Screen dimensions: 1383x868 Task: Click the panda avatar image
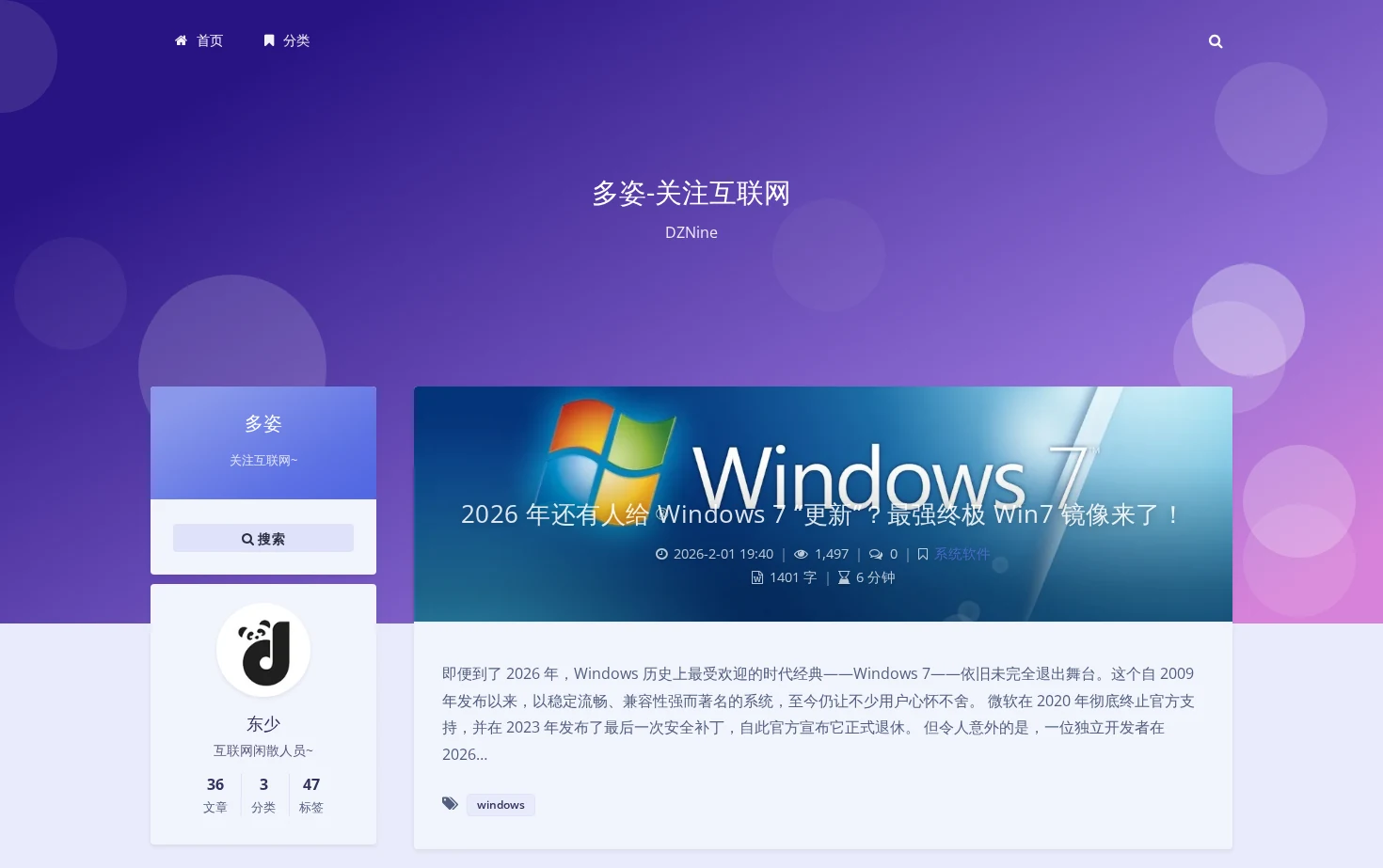[x=263, y=650]
